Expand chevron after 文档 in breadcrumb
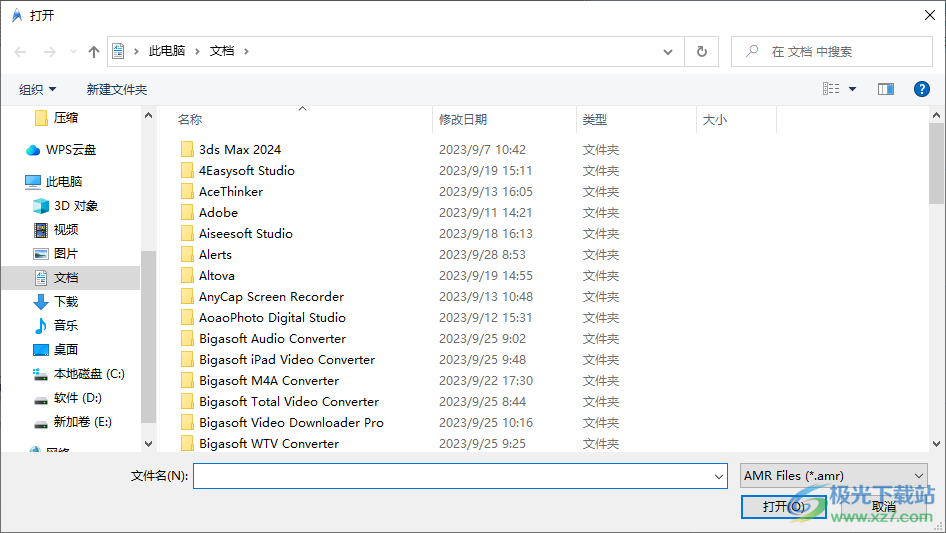This screenshot has height=533, width=946. [246, 51]
